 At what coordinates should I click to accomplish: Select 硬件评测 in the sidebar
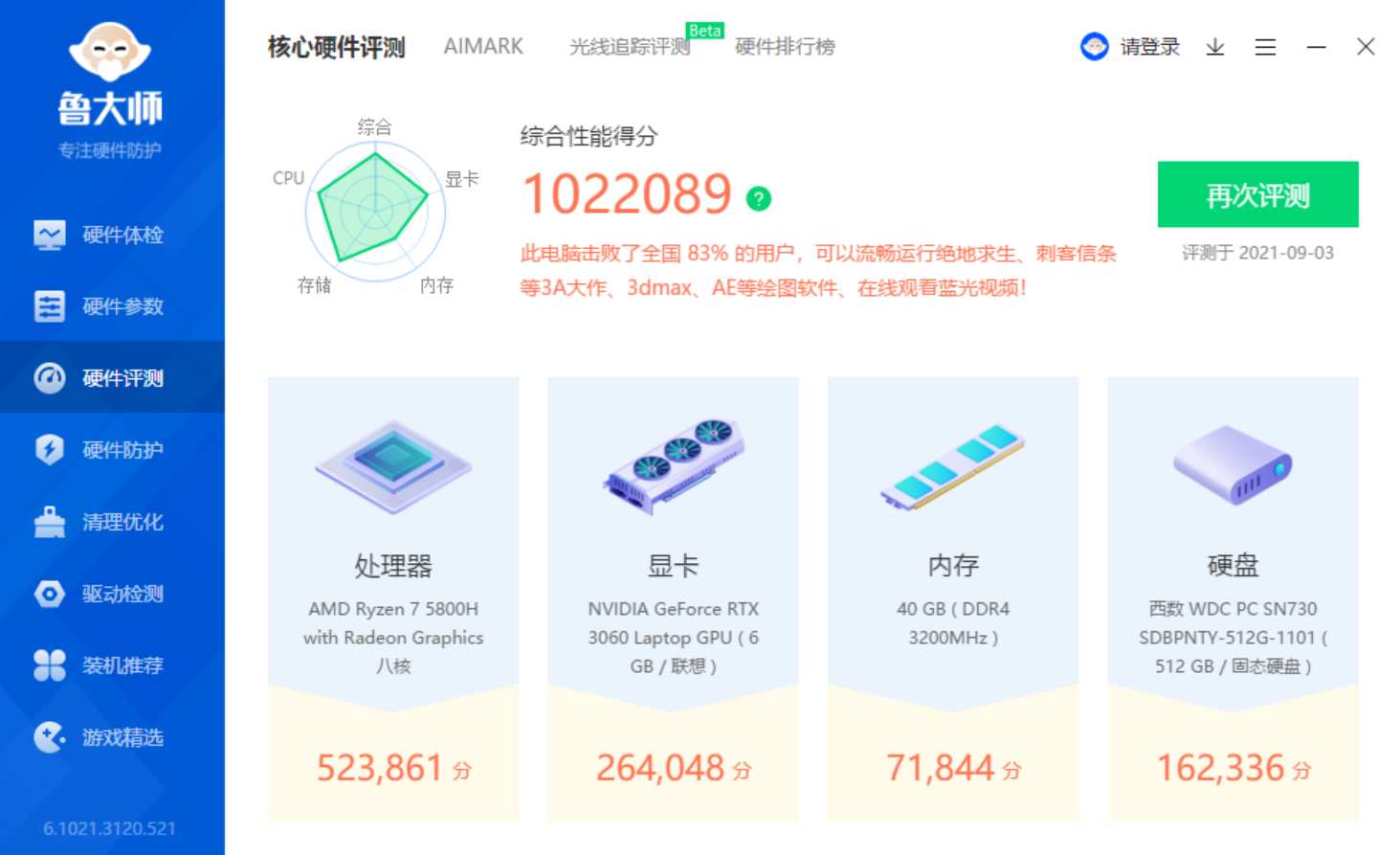pos(112,377)
